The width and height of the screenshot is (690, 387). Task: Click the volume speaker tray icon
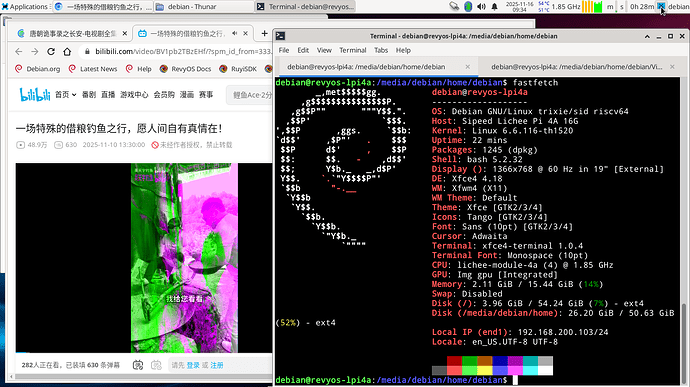pyautogui.click(x=481, y=7)
